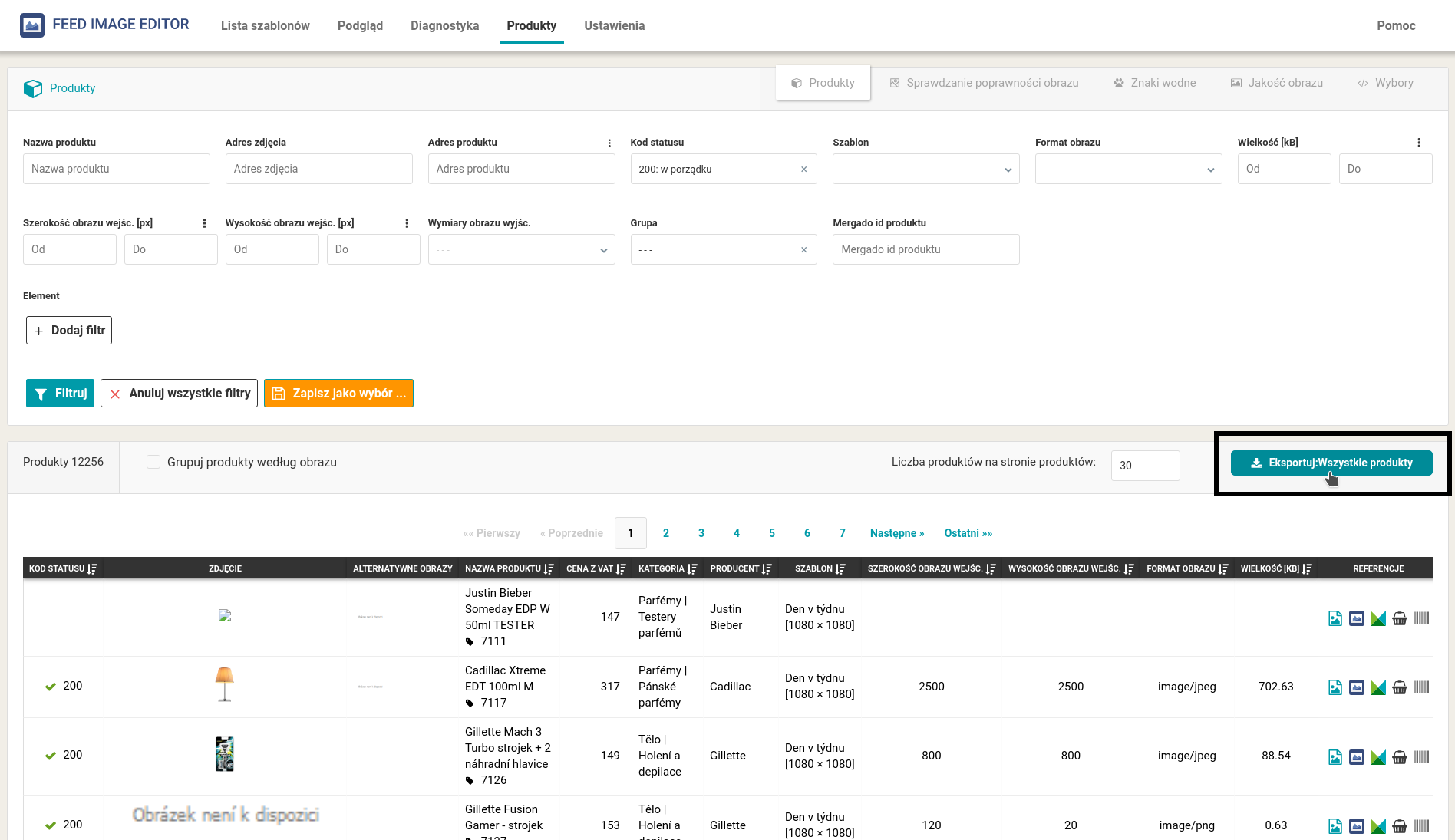Click the Dodaj filtr button
This screenshot has width=1455, height=840.
tap(69, 330)
